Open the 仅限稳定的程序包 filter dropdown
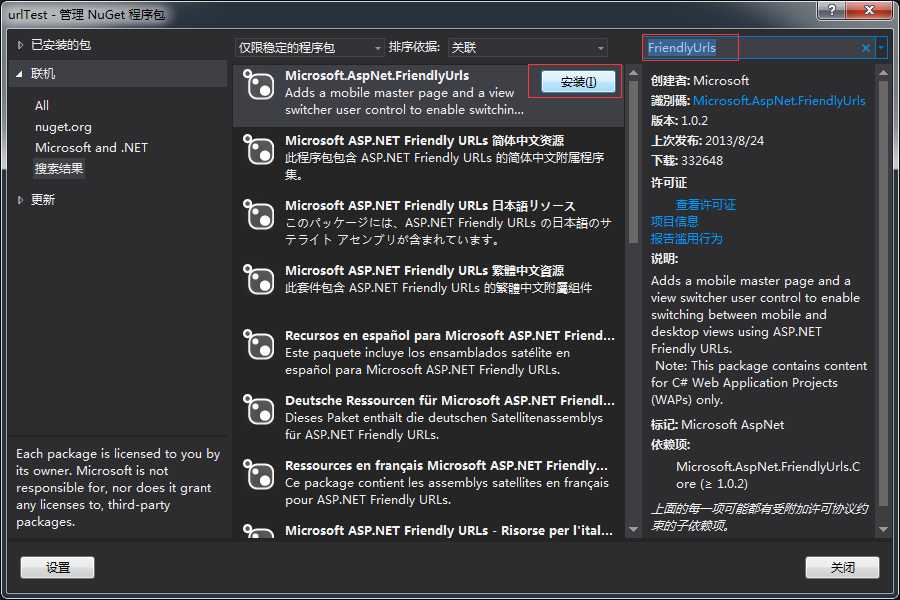The image size is (900, 600). point(309,48)
